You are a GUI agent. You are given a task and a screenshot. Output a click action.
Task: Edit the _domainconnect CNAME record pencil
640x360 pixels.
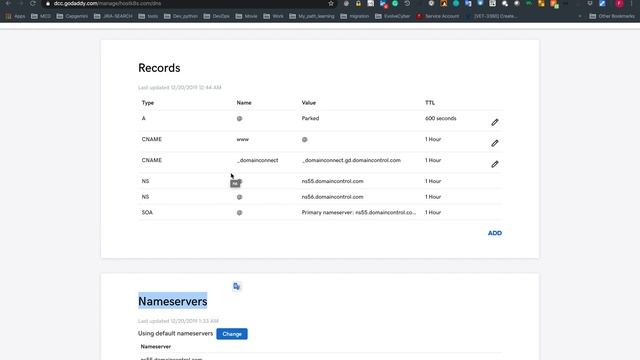click(x=495, y=164)
